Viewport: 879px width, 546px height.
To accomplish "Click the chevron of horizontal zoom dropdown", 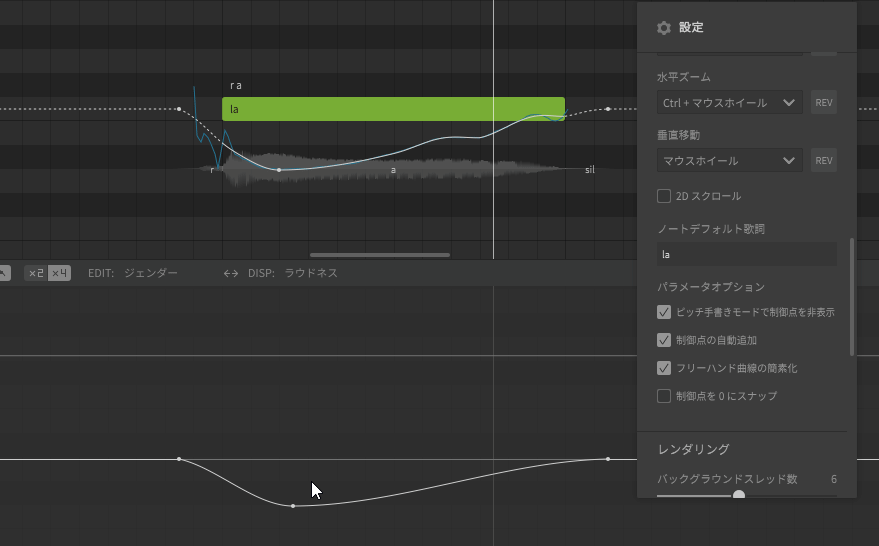I will tap(789, 103).
